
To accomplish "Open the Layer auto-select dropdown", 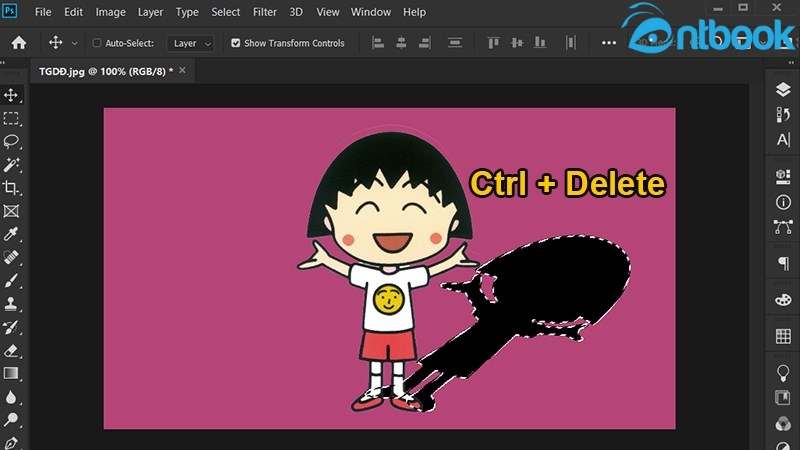I will (191, 43).
